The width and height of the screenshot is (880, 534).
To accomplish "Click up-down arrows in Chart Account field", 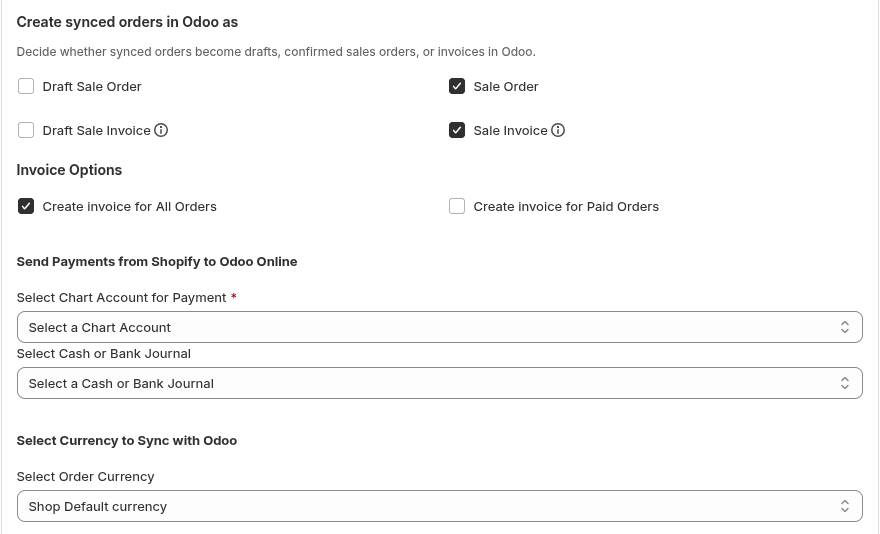I will 844,327.
